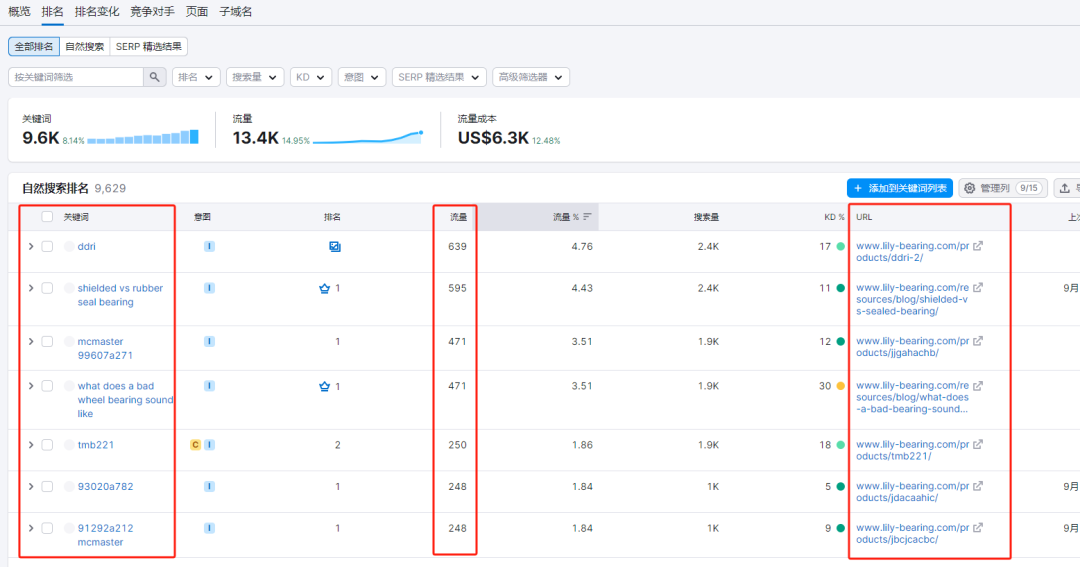Click circle add icon beside tmb221 keyword

click(x=69, y=445)
